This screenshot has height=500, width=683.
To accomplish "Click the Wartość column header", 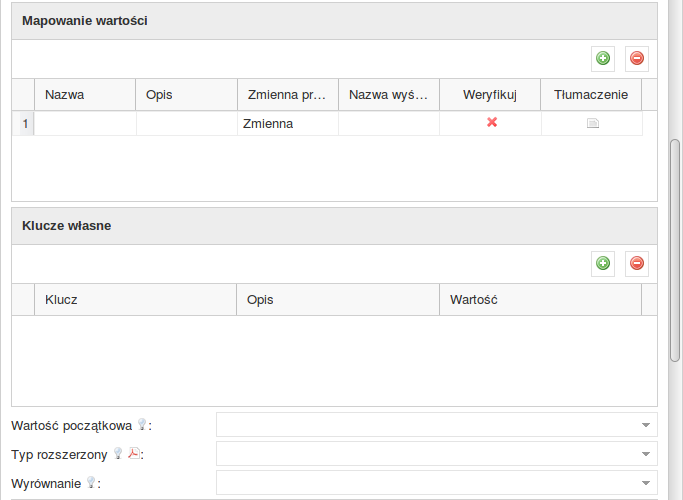I will [540, 300].
